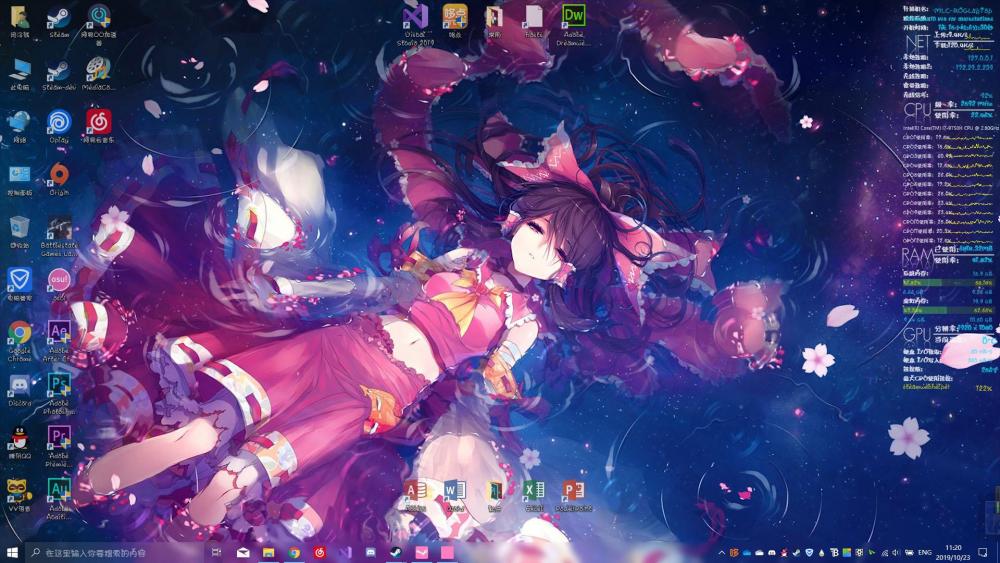1000x563 pixels.
Task: Open File Explorer from the taskbar
Action: tap(268, 552)
